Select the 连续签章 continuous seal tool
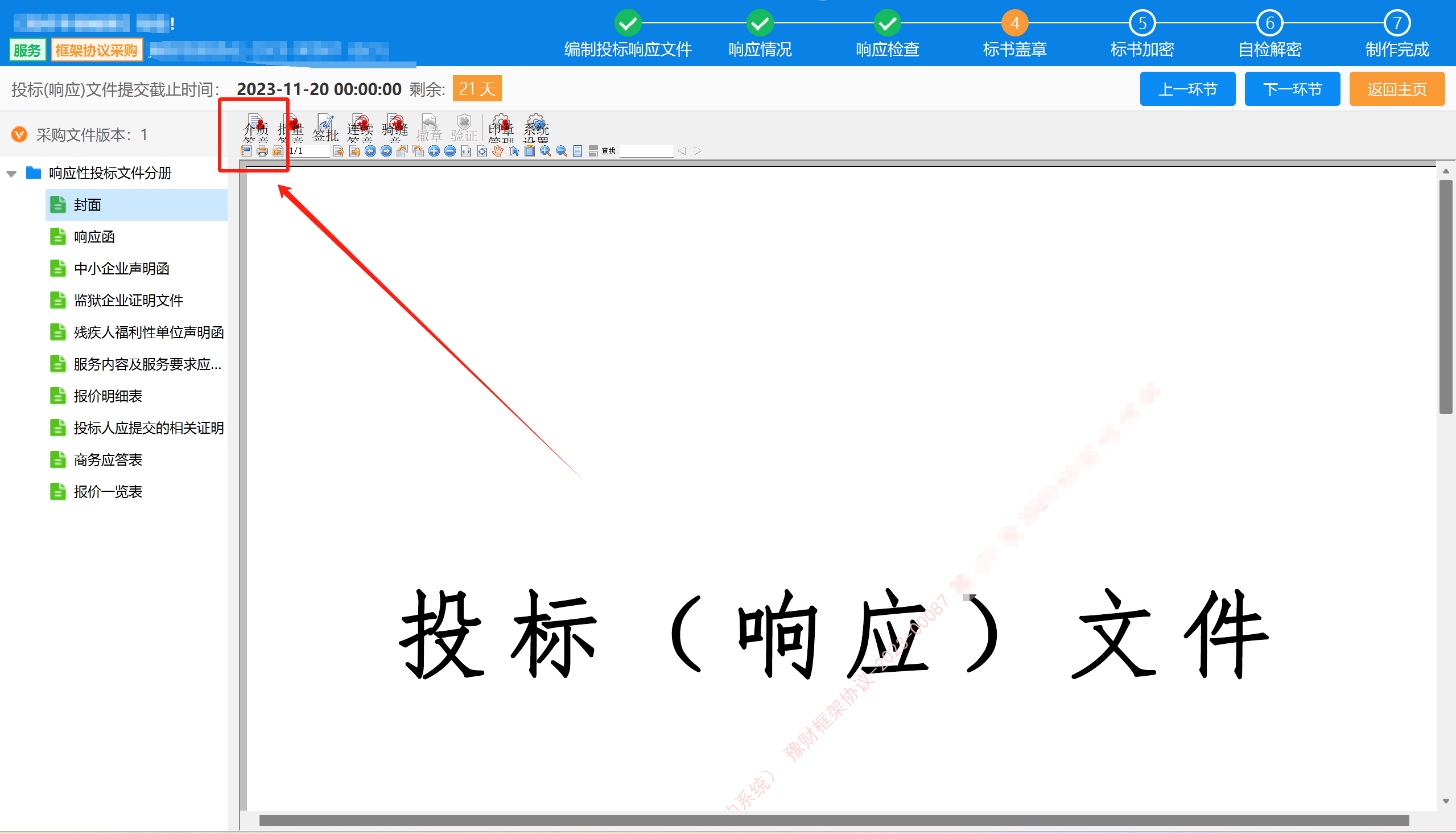The image size is (1456, 834). (x=360, y=127)
